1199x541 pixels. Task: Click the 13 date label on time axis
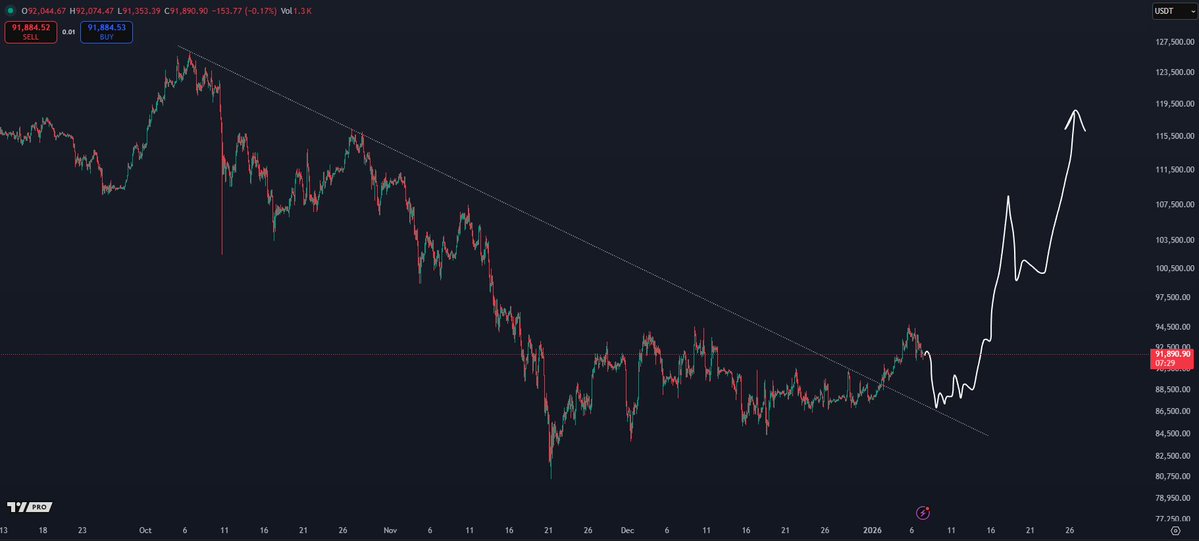point(4,530)
